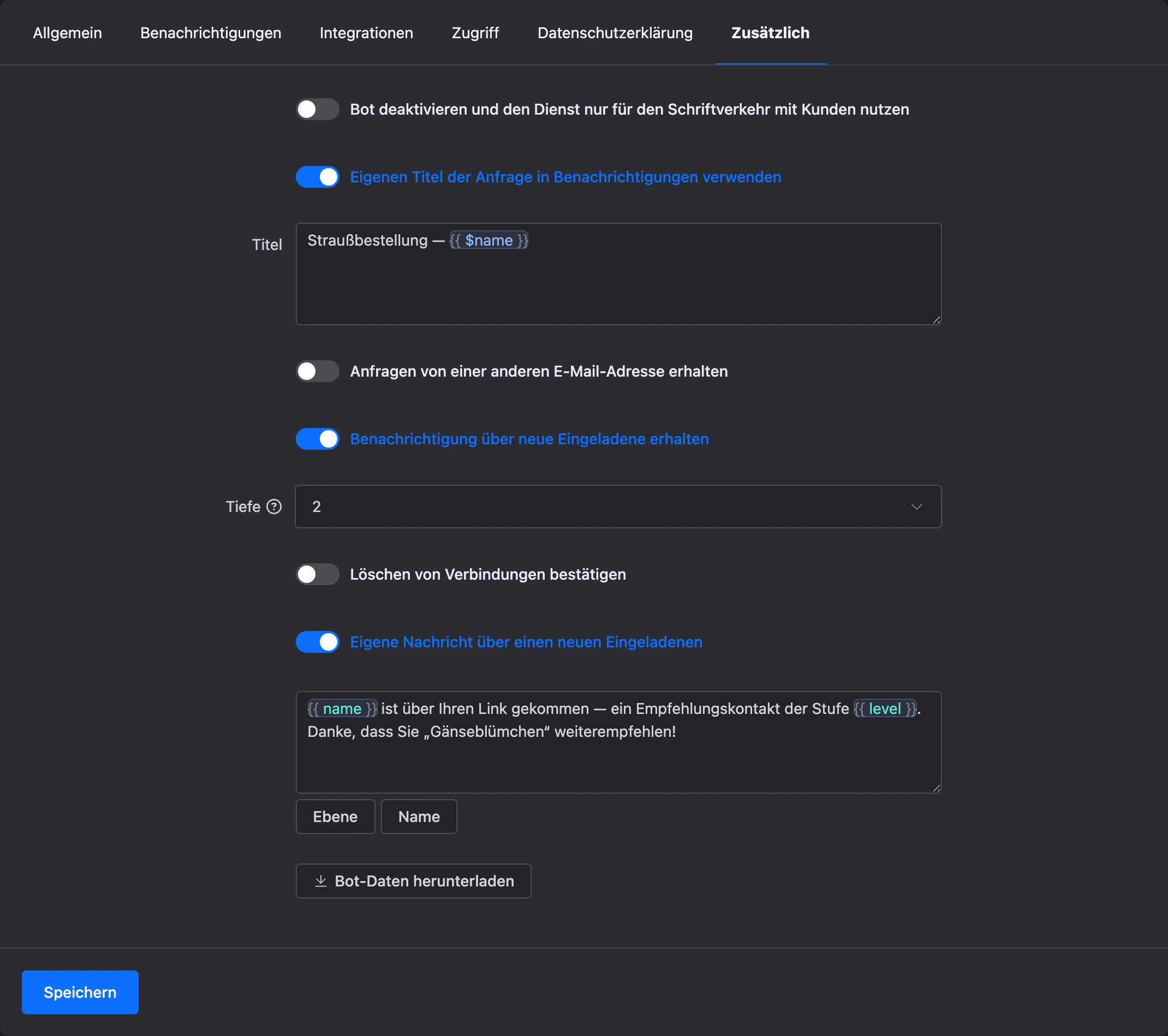
Task: Insert the Ebene variable button
Action: (x=336, y=817)
